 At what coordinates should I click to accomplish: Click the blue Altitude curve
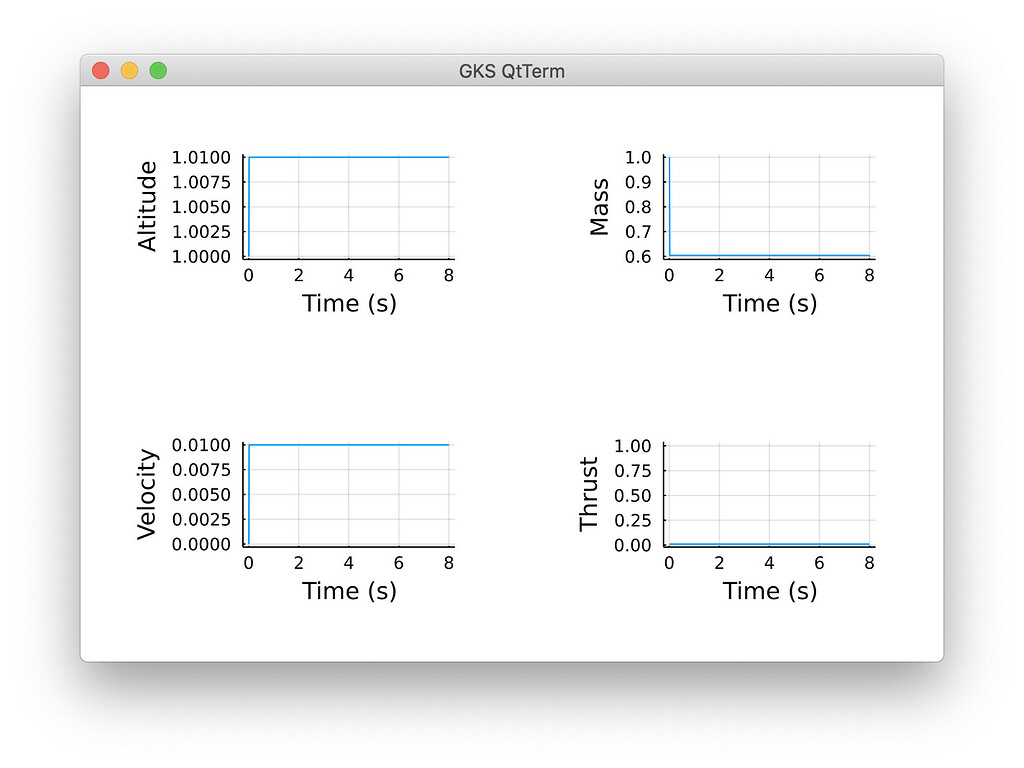pos(350,157)
